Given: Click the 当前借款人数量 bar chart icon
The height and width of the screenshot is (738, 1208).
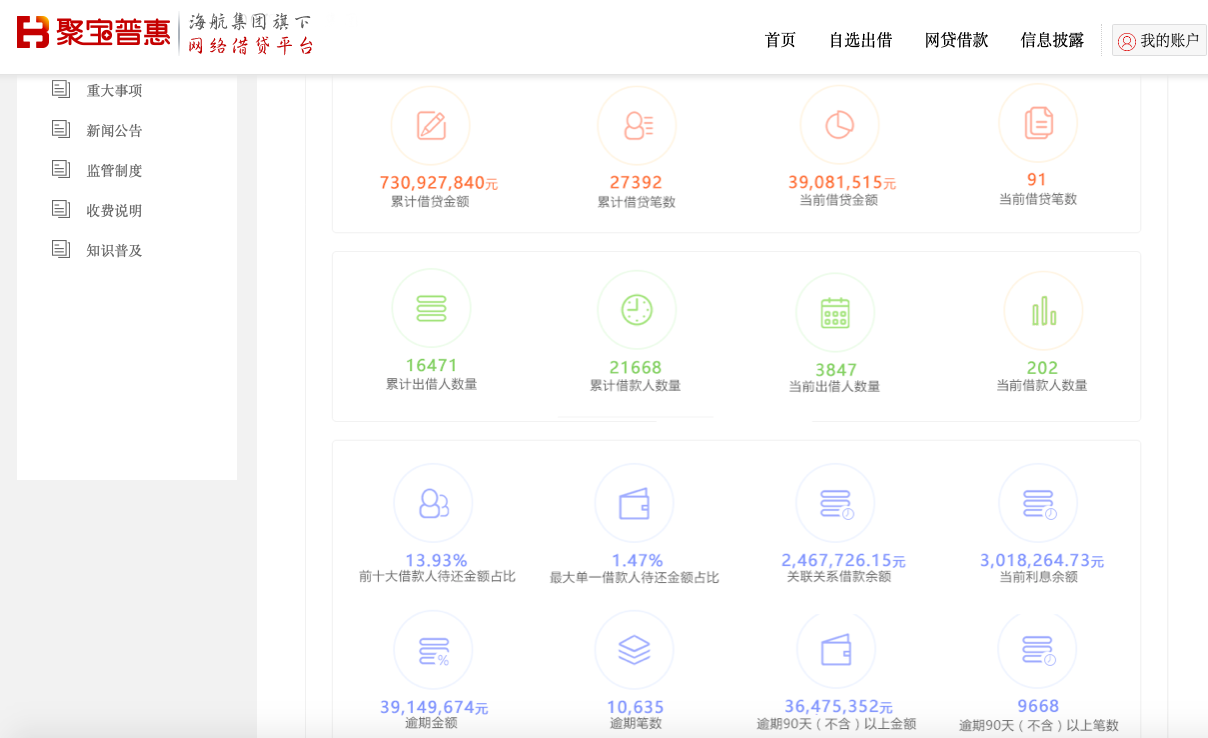Looking at the screenshot, I should point(1043,311).
